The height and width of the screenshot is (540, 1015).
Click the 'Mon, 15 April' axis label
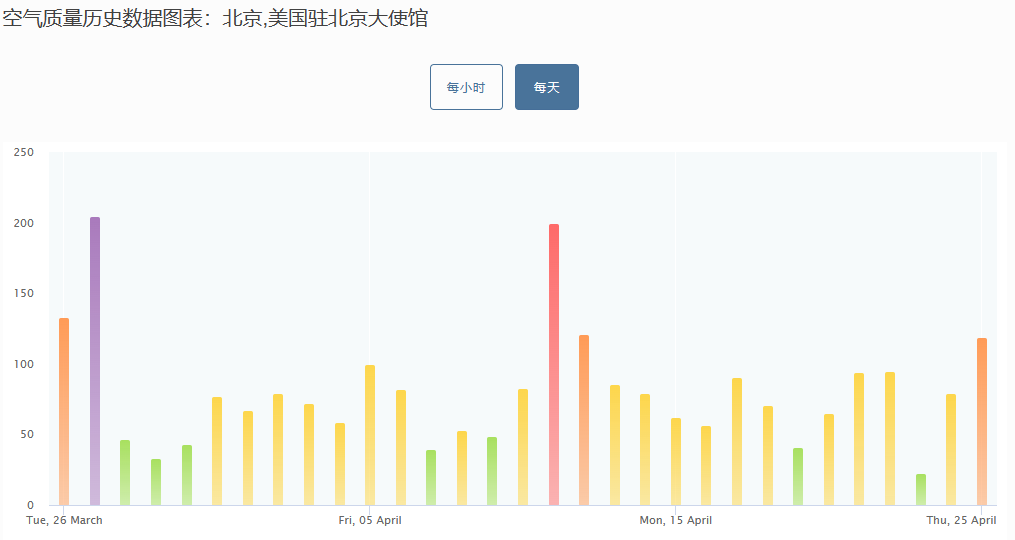[x=676, y=520]
